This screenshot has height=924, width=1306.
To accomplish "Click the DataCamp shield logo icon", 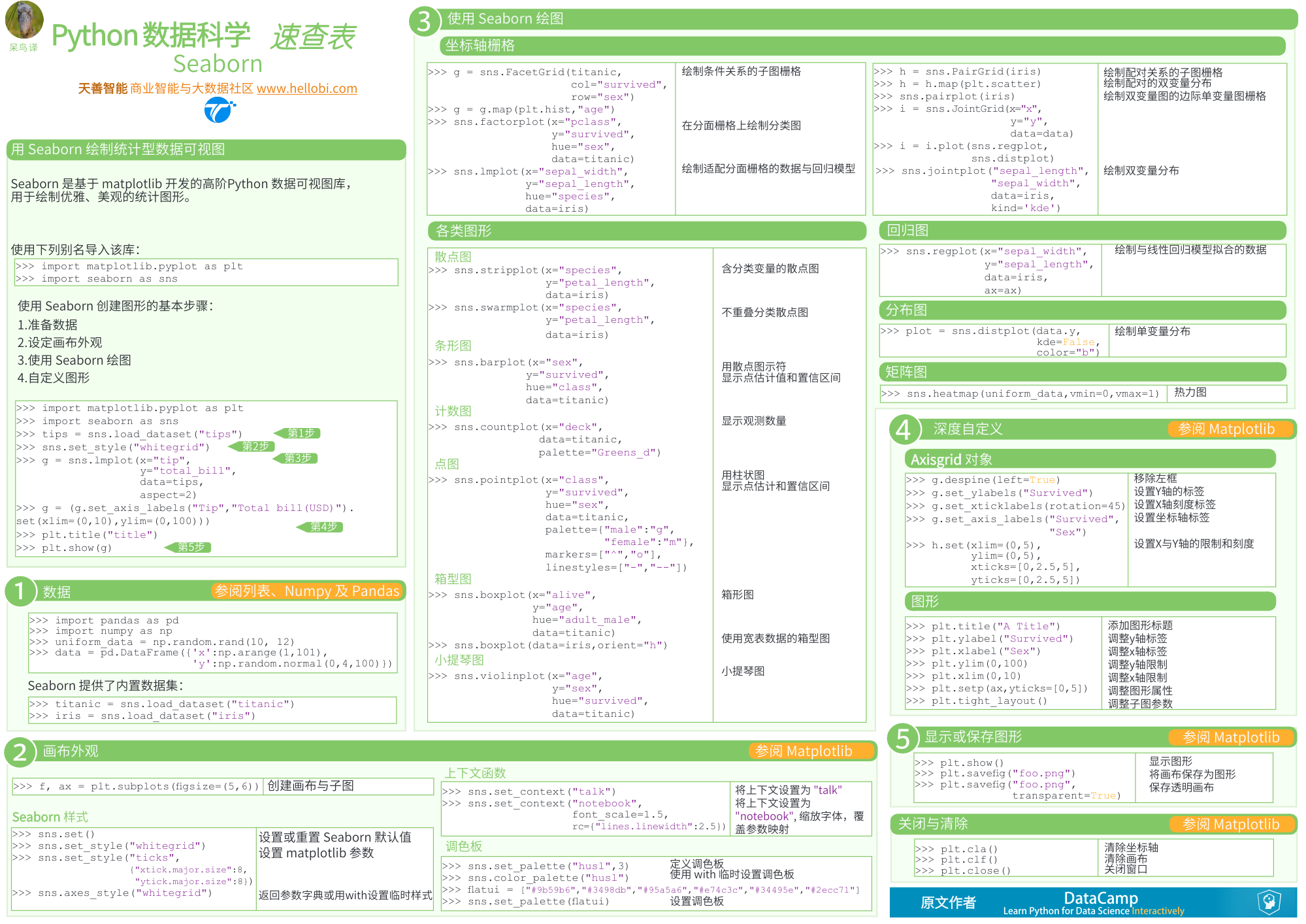I will (1268, 902).
